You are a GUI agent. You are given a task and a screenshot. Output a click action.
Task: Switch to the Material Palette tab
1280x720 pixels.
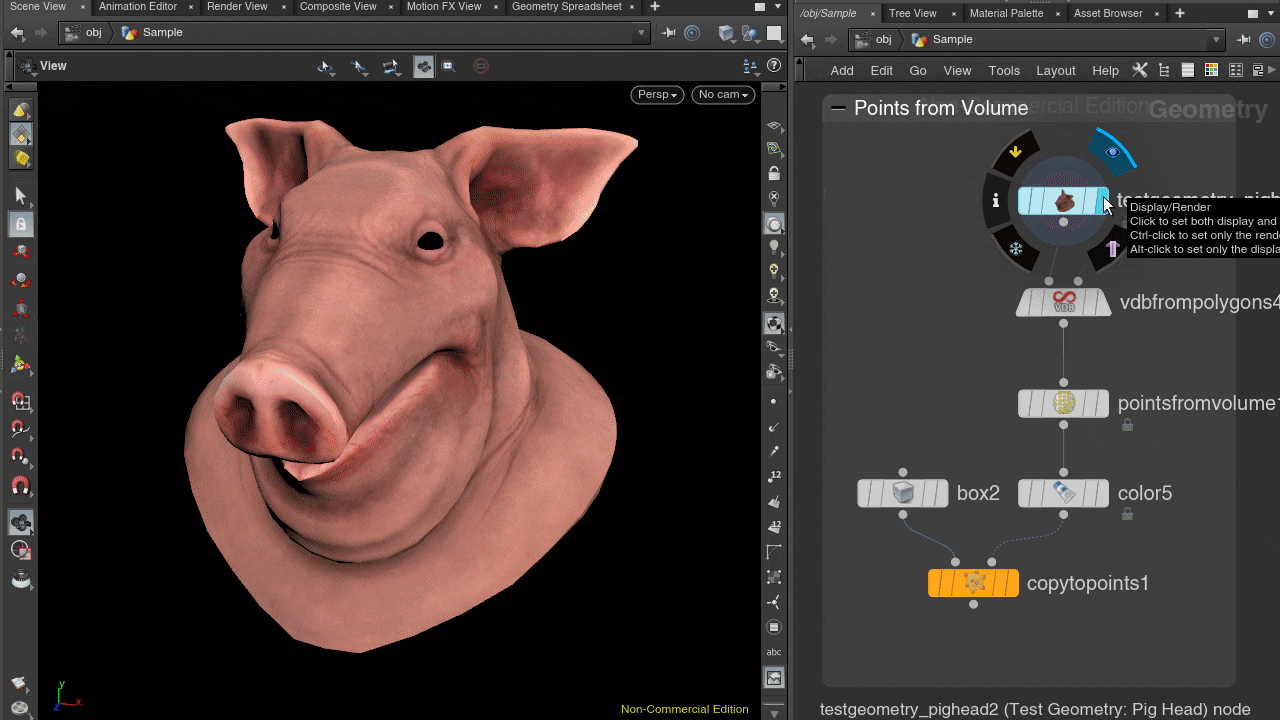[x=1005, y=13]
